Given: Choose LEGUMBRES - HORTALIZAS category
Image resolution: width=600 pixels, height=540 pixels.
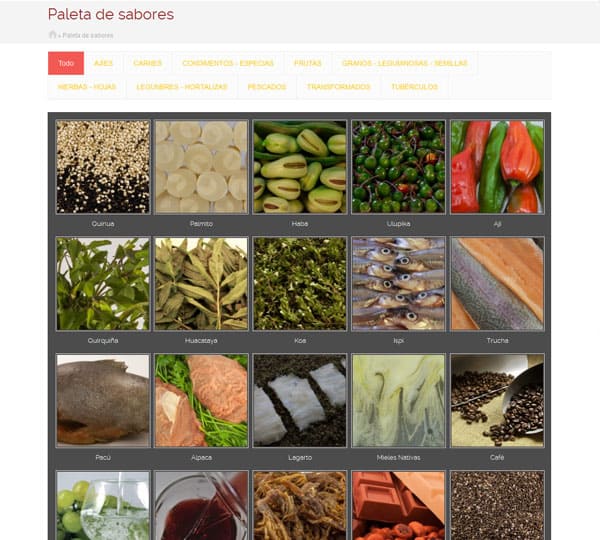Looking at the screenshot, I should (x=182, y=87).
